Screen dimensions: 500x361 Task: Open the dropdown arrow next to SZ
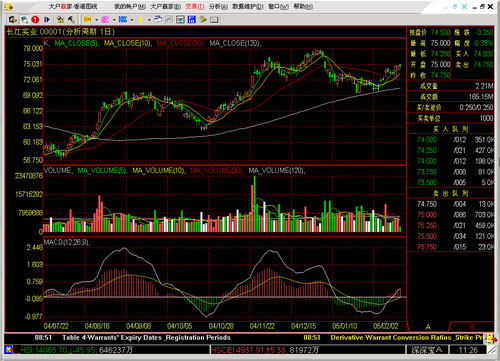coord(114,20)
